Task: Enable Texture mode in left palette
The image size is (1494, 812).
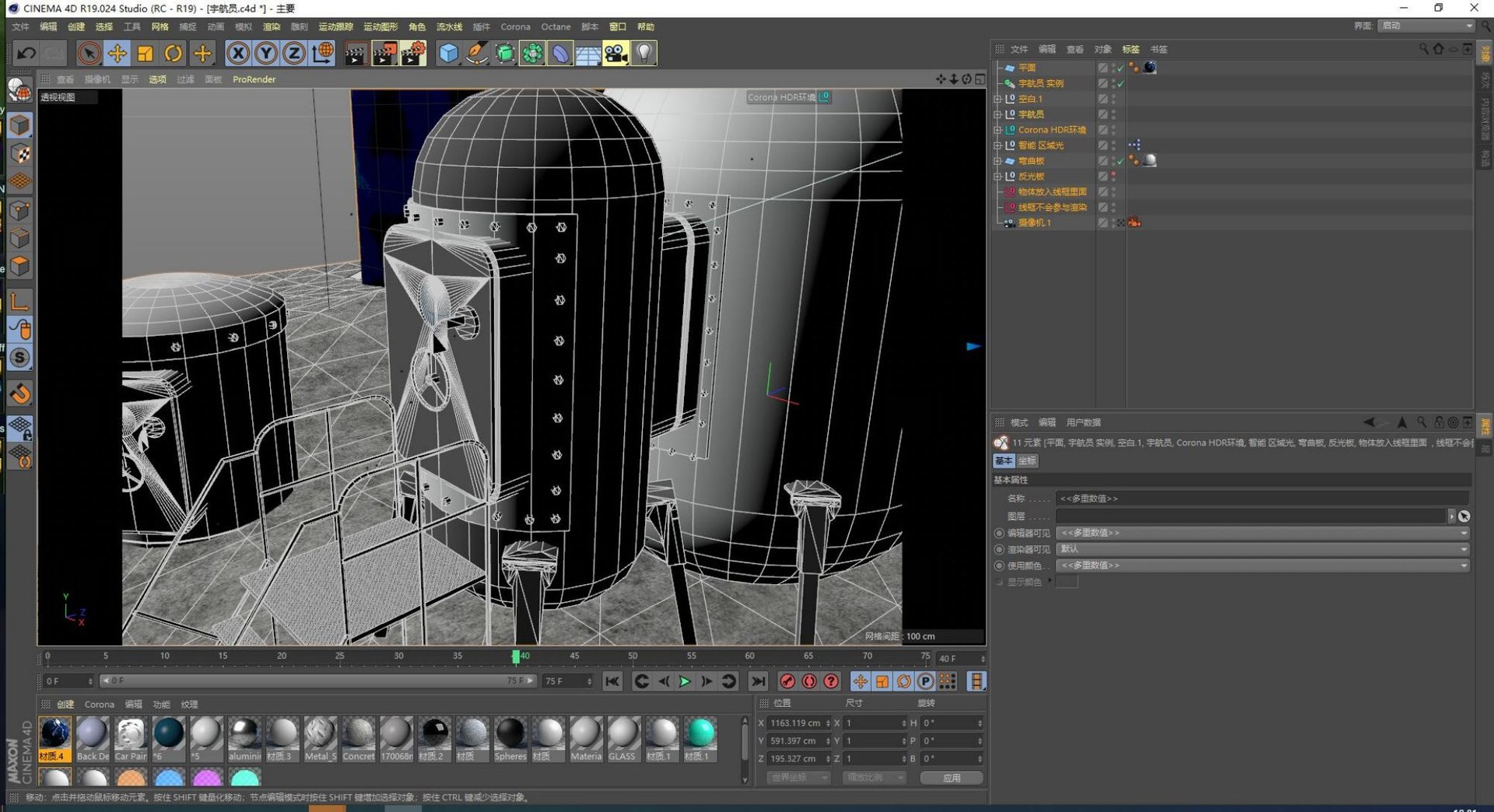Action: 20,154
